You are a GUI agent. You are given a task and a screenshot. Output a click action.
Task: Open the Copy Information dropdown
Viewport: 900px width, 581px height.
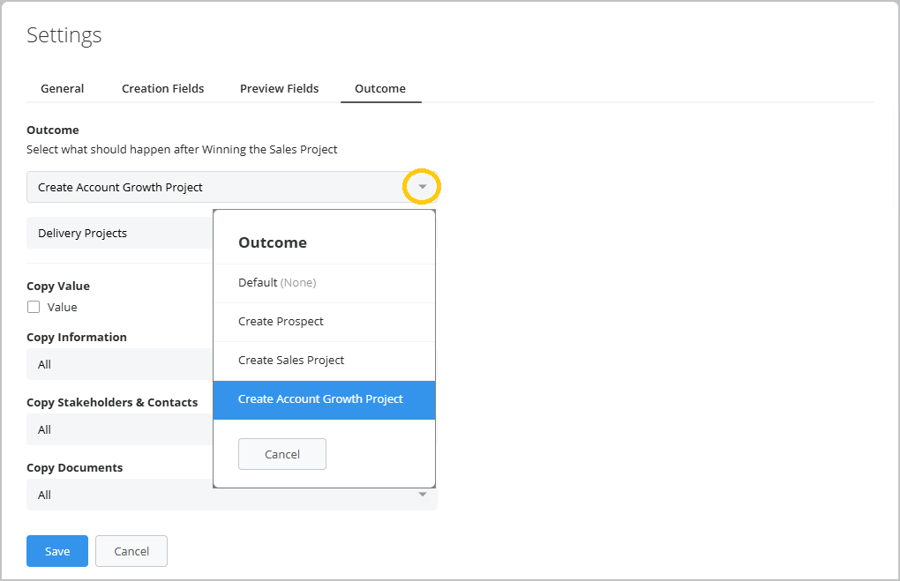(119, 364)
